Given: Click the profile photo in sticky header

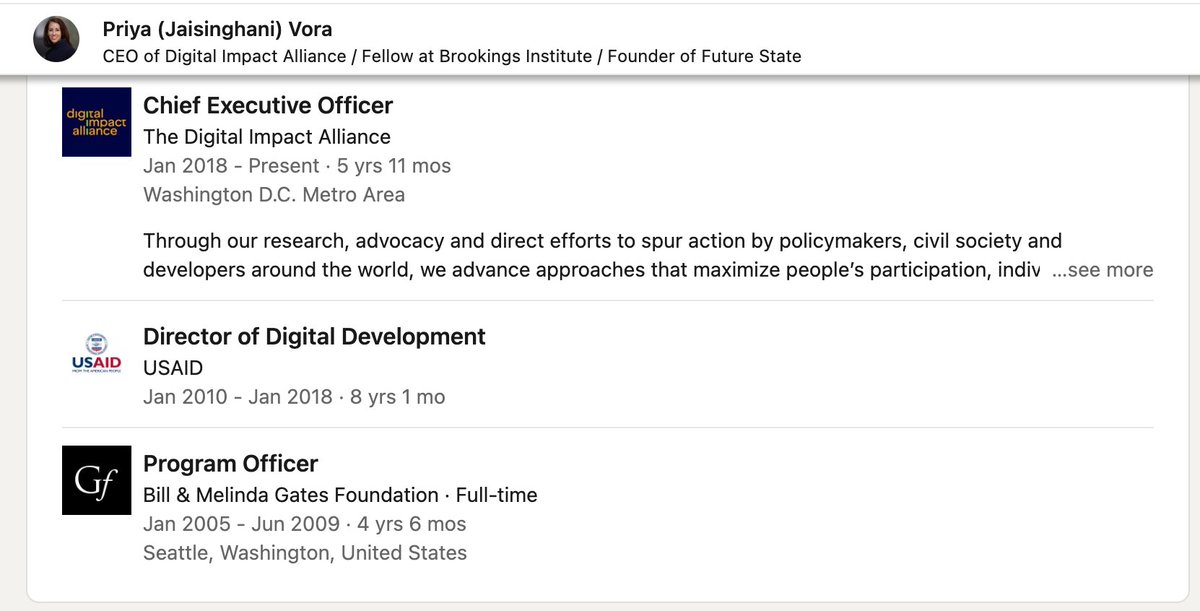Looking at the screenshot, I should pyautogui.click(x=56, y=39).
